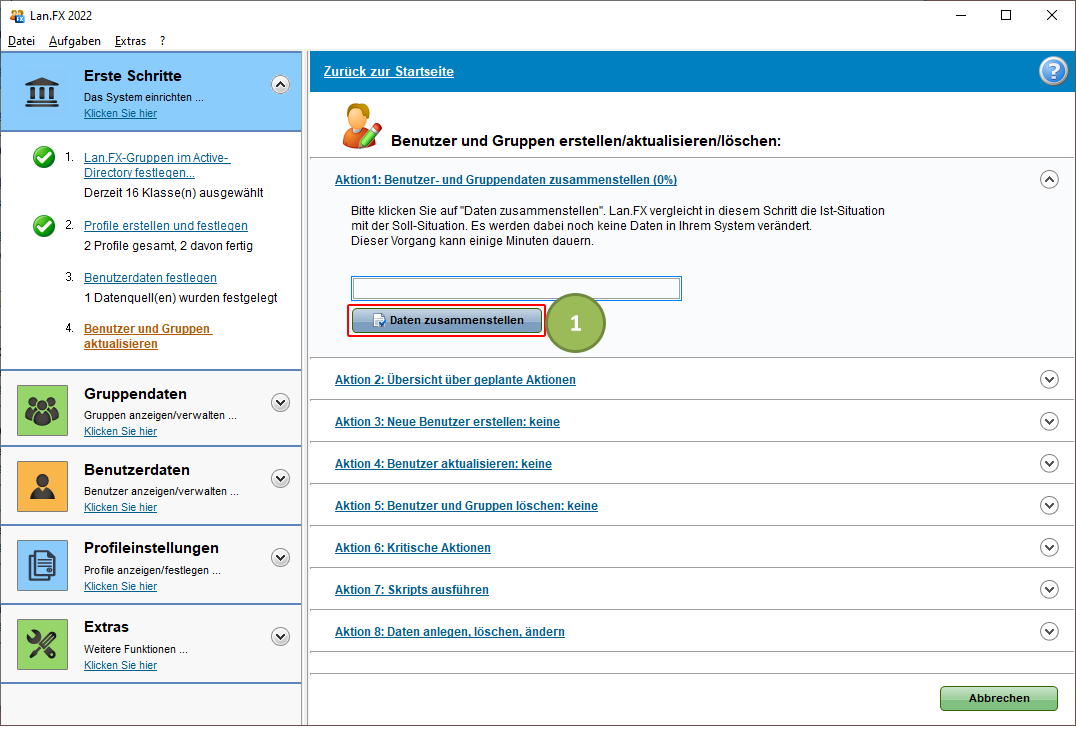
Task: Click the Profileinstellungen heading
Action: coord(151,548)
